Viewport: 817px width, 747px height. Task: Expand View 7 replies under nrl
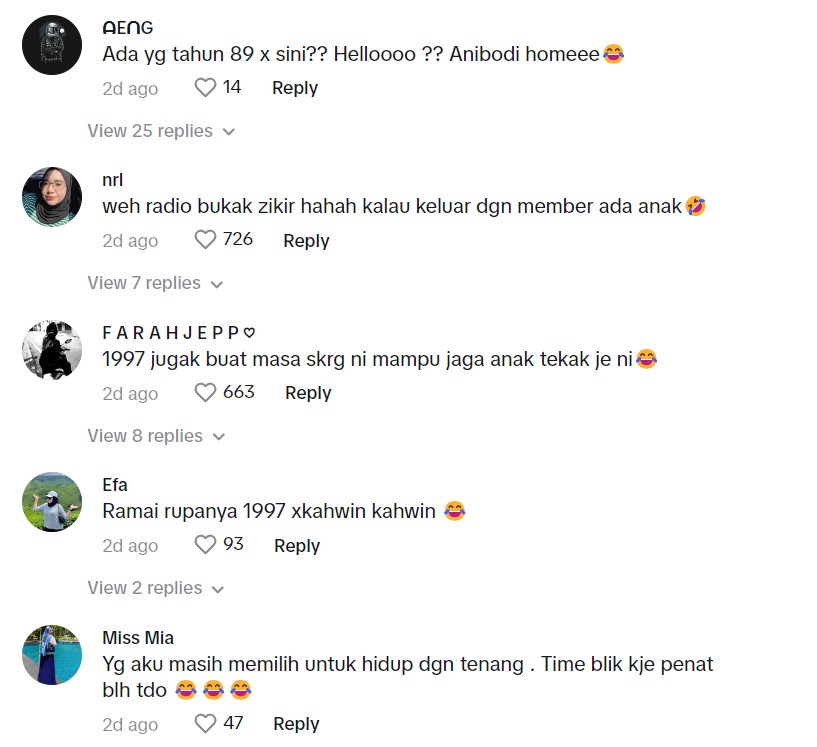(155, 283)
